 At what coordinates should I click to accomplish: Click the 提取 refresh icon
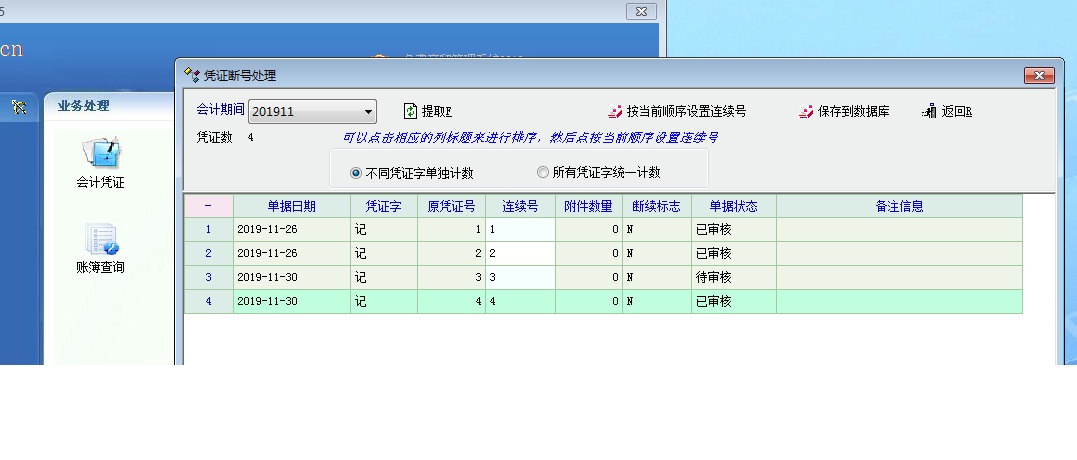tap(410, 111)
